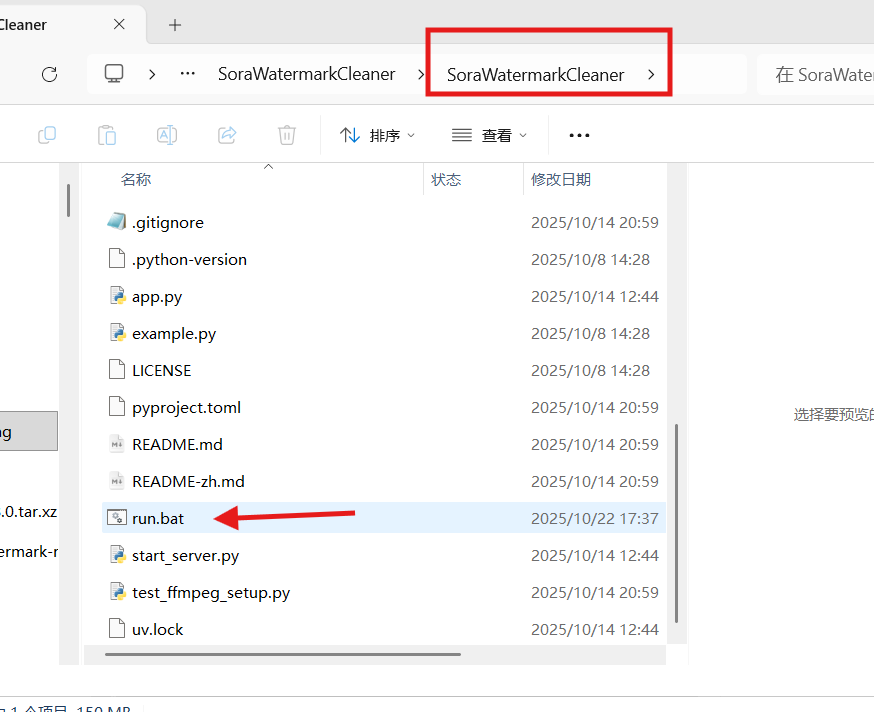Viewport: 874px width, 712px height.
Task: Select the README-zh.md file
Action: [383, 482]
